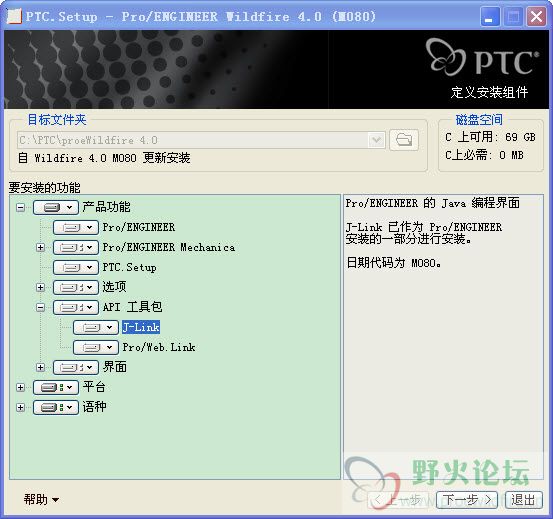Click the 日期代码为 M080 description text
The image size is (553, 519).
tap(394, 263)
